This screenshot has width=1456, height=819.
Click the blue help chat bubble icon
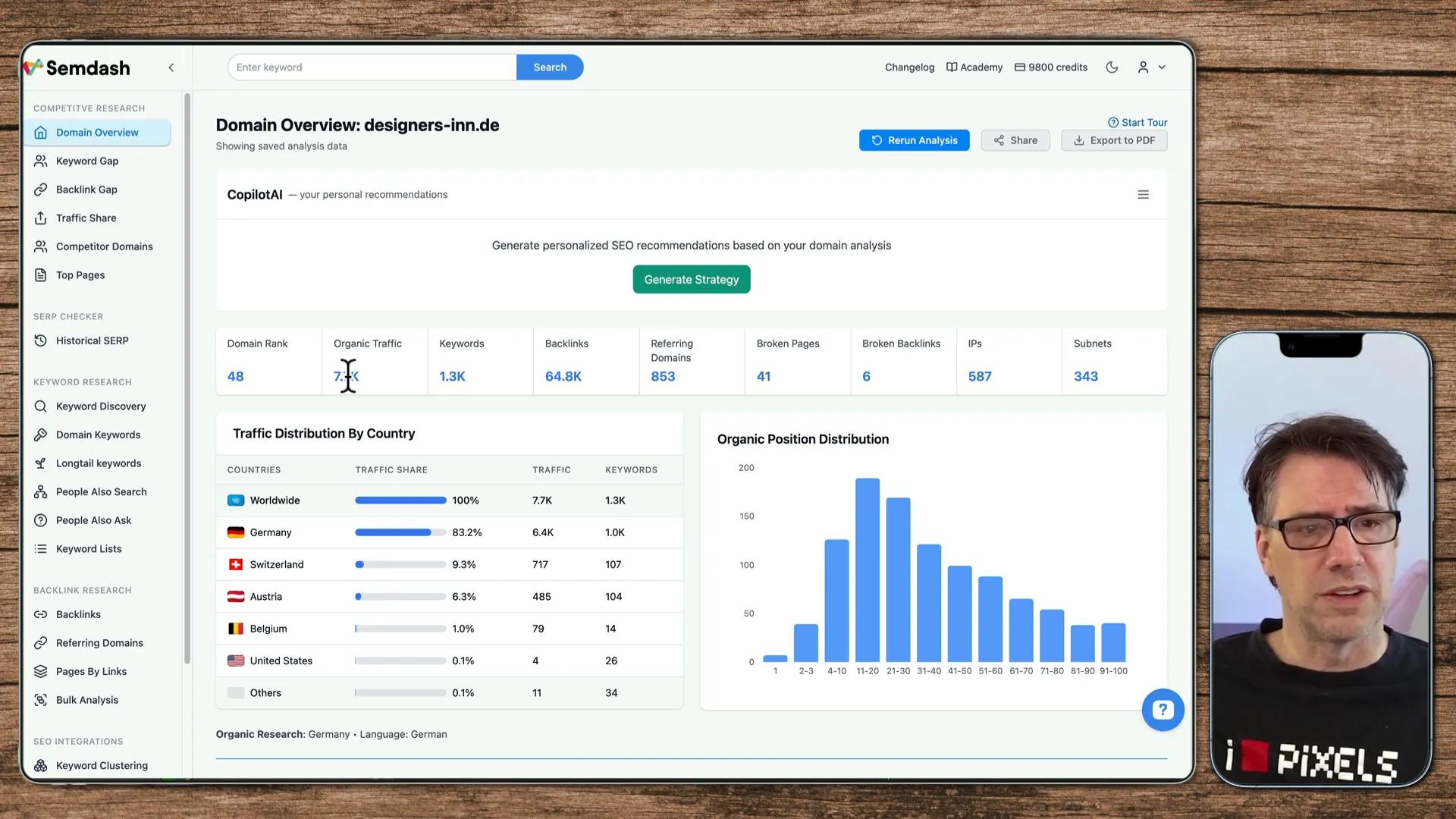click(1163, 710)
